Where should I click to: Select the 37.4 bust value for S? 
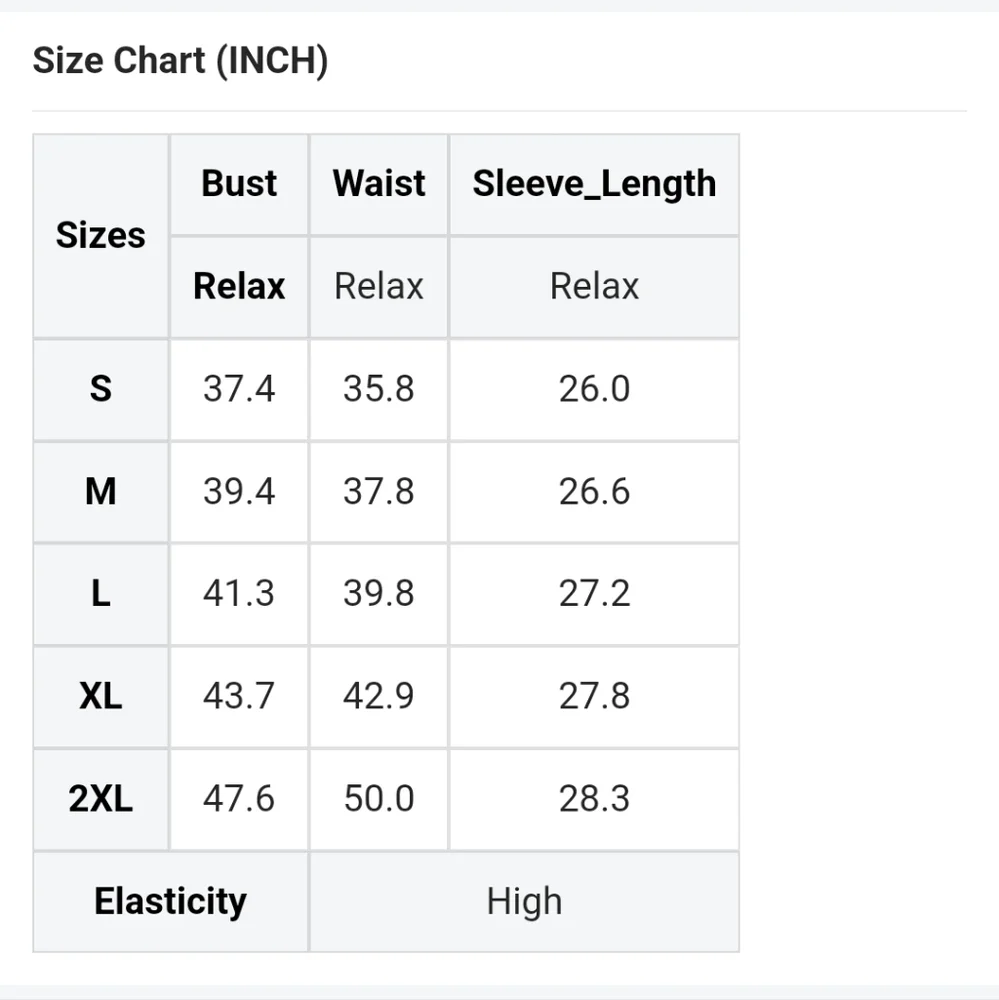(x=239, y=388)
